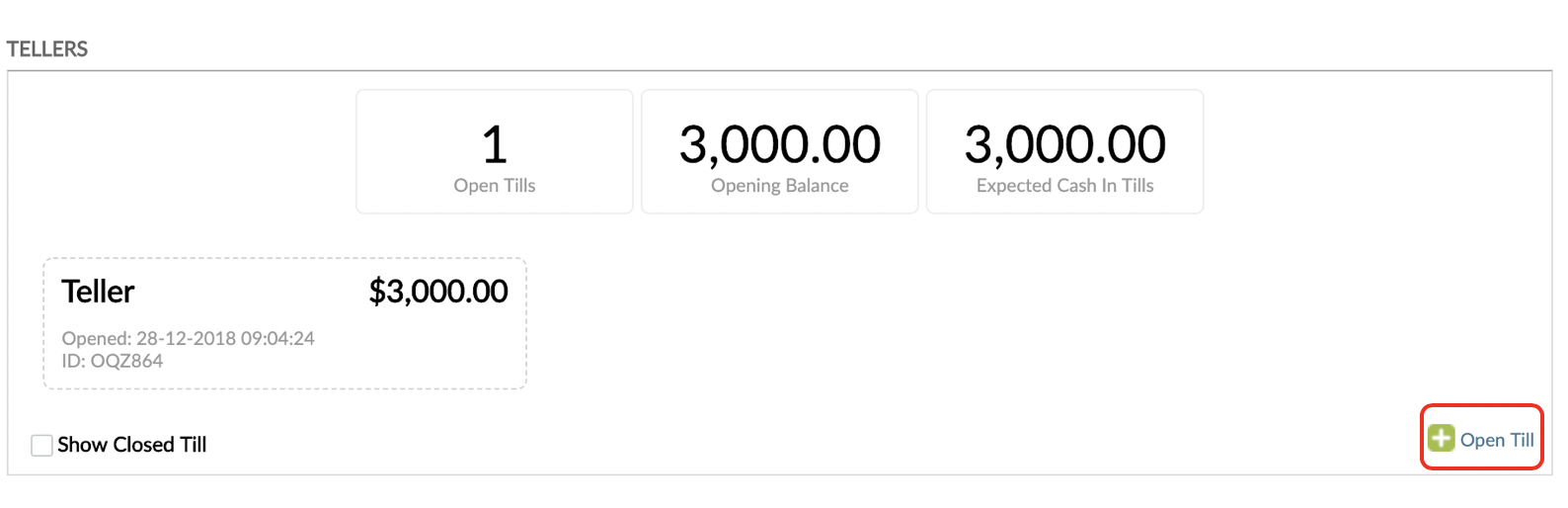Click the green plus Open Till icon

point(1442,438)
